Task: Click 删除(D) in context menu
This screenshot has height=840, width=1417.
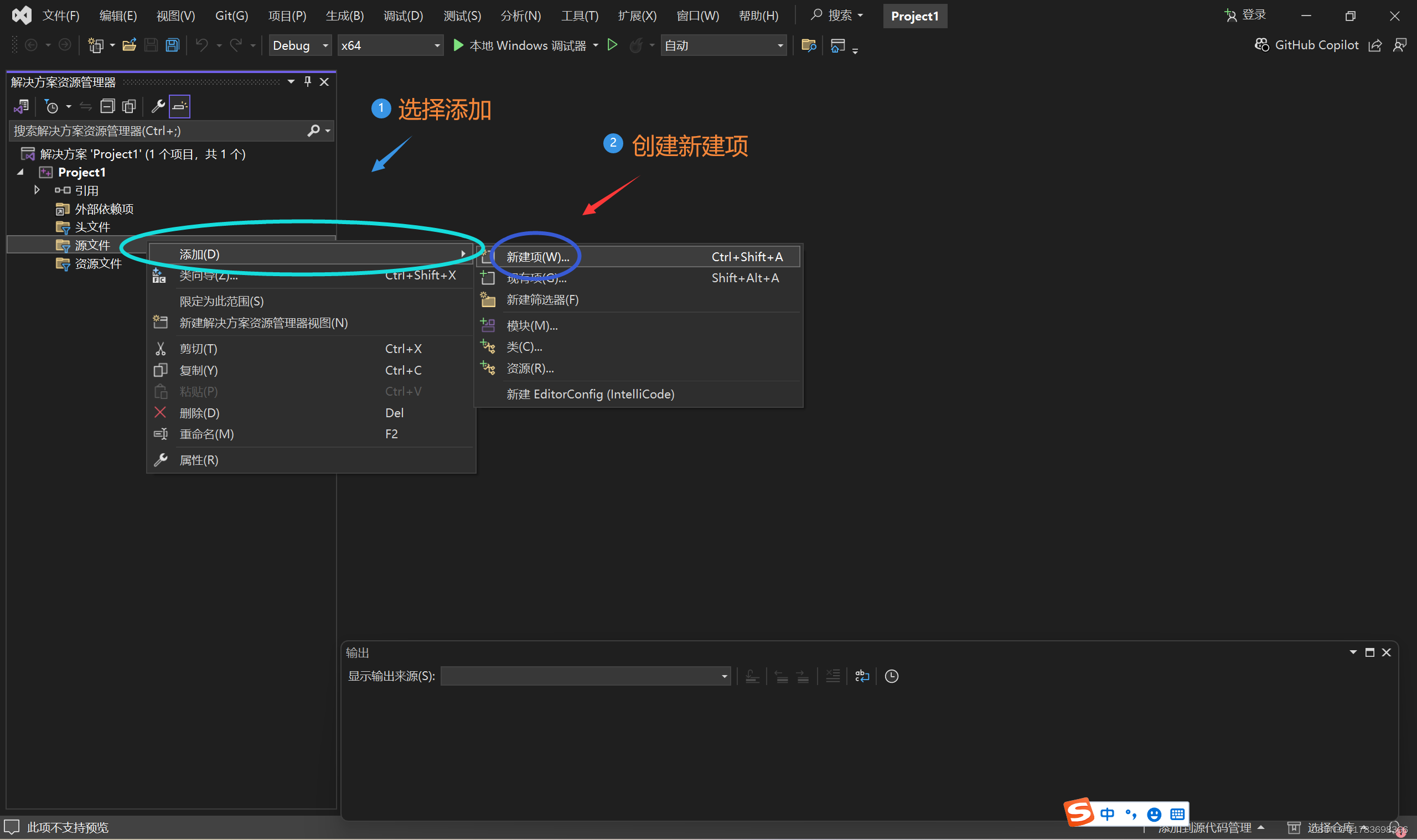Action: click(310, 413)
